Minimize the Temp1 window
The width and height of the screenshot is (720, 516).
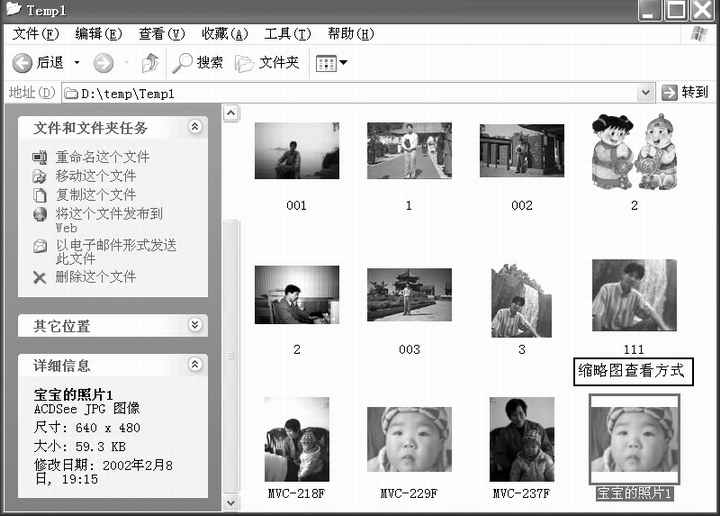(x=649, y=10)
